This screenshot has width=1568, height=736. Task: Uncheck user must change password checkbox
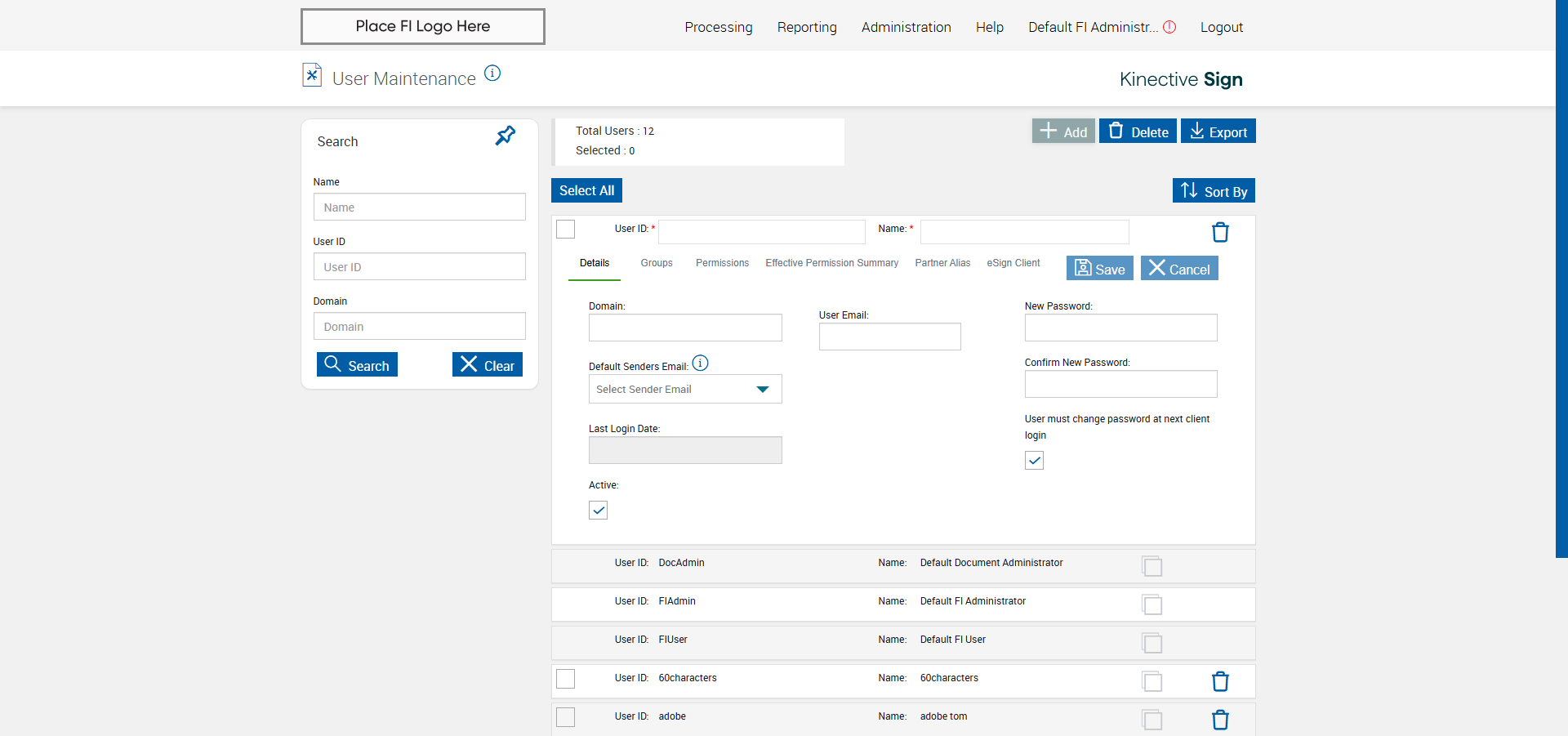1034,461
